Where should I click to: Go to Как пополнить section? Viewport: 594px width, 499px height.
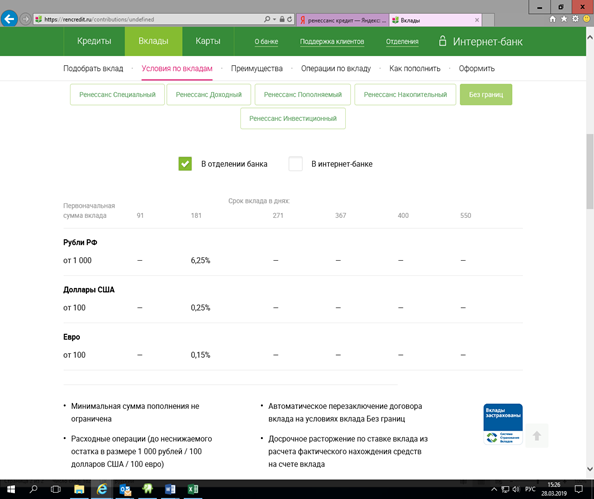(x=415, y=69)
